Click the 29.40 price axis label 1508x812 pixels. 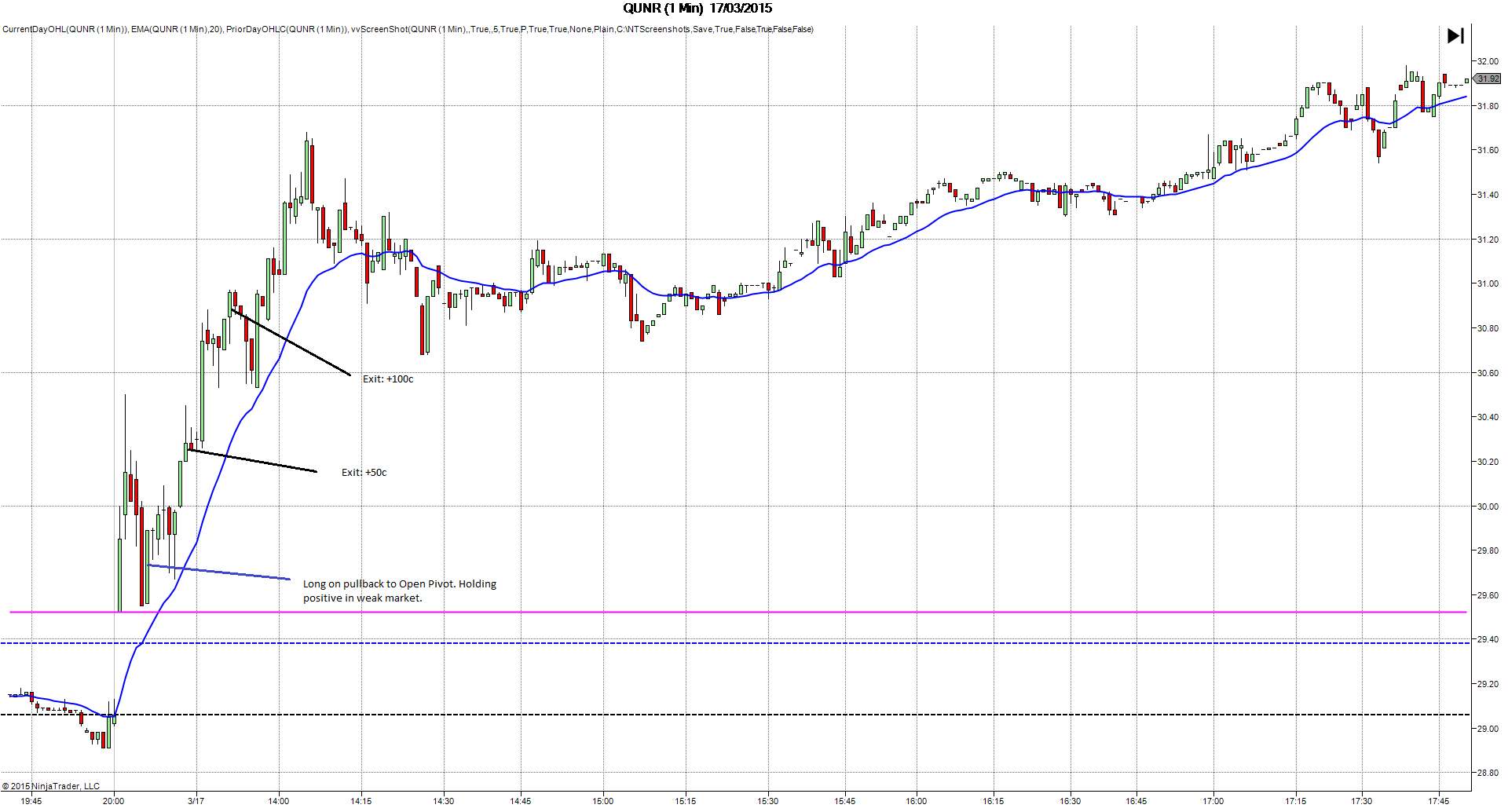click(x=1488, y=640)
